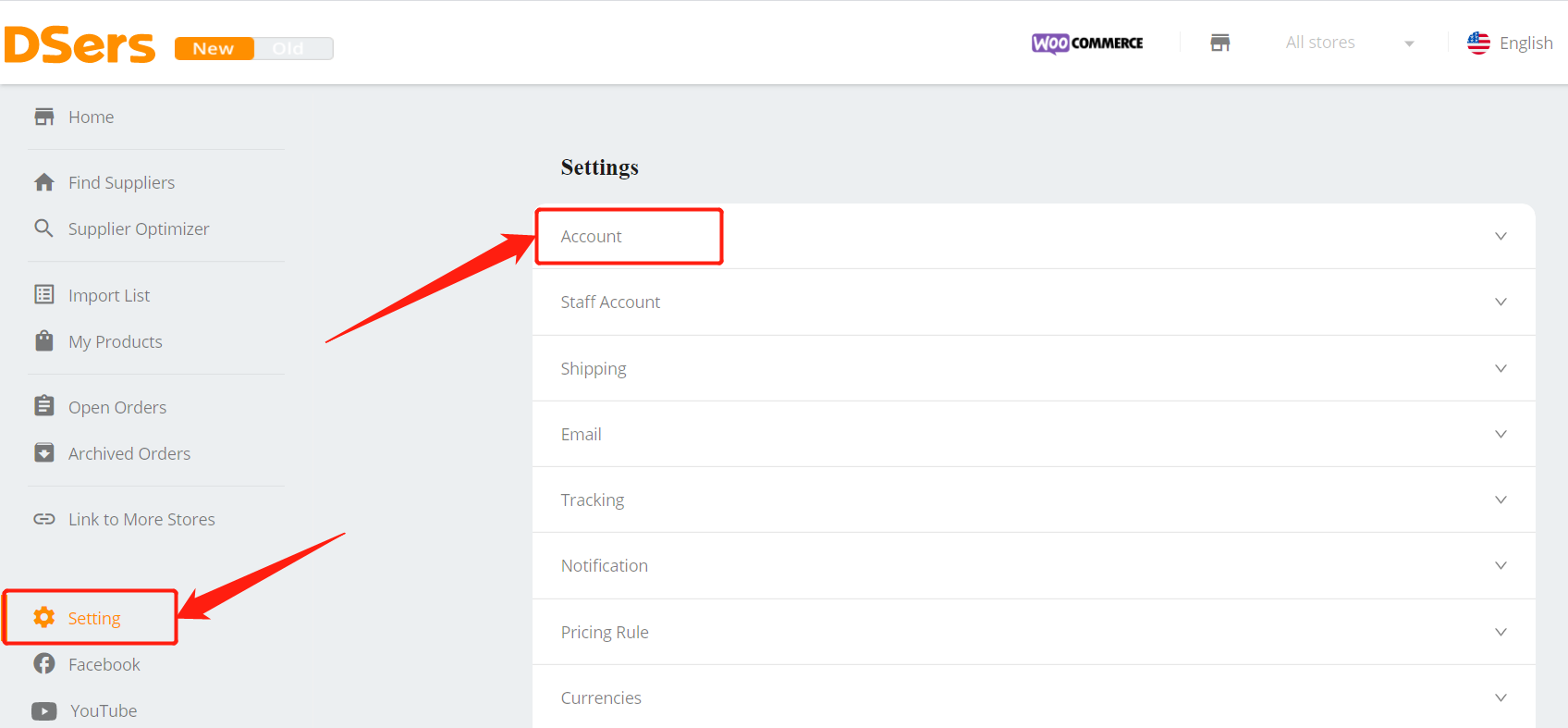Viewport: 1568px width, 728px height.
Task: Open Supplier Optimizer
Action: [139, 228]
